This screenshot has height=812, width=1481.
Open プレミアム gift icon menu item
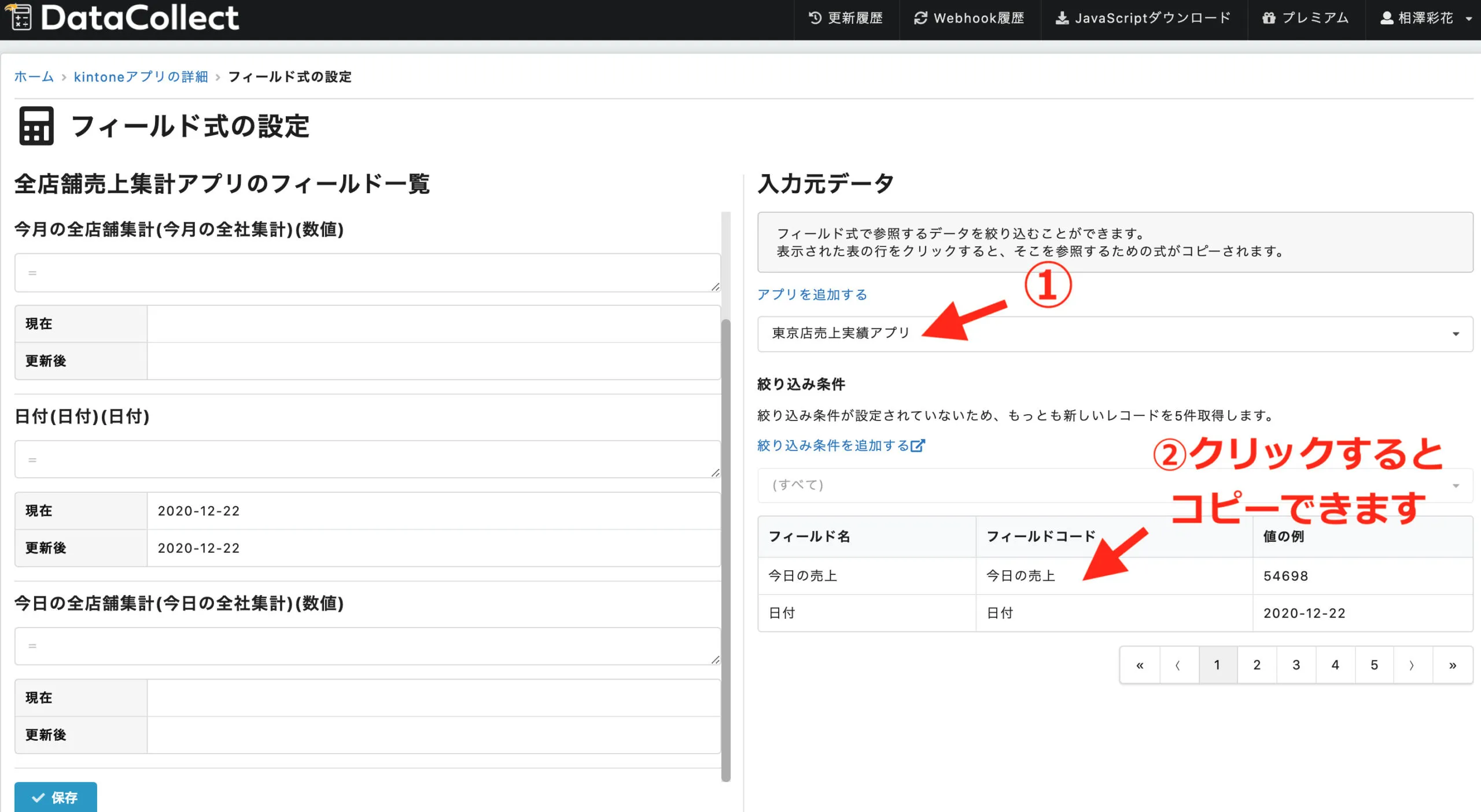1269,18
